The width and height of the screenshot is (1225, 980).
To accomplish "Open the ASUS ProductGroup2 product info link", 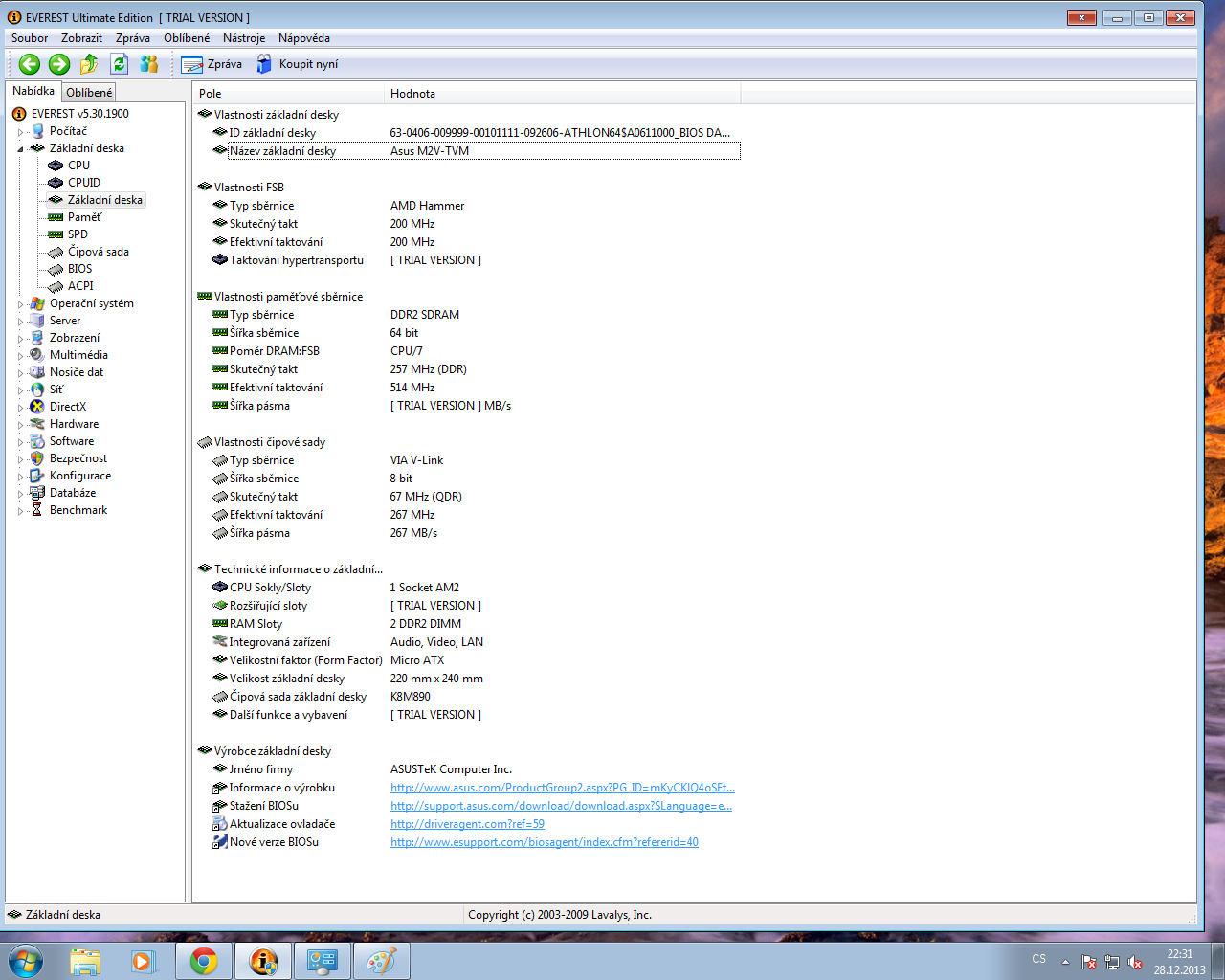I will (563, 788).
